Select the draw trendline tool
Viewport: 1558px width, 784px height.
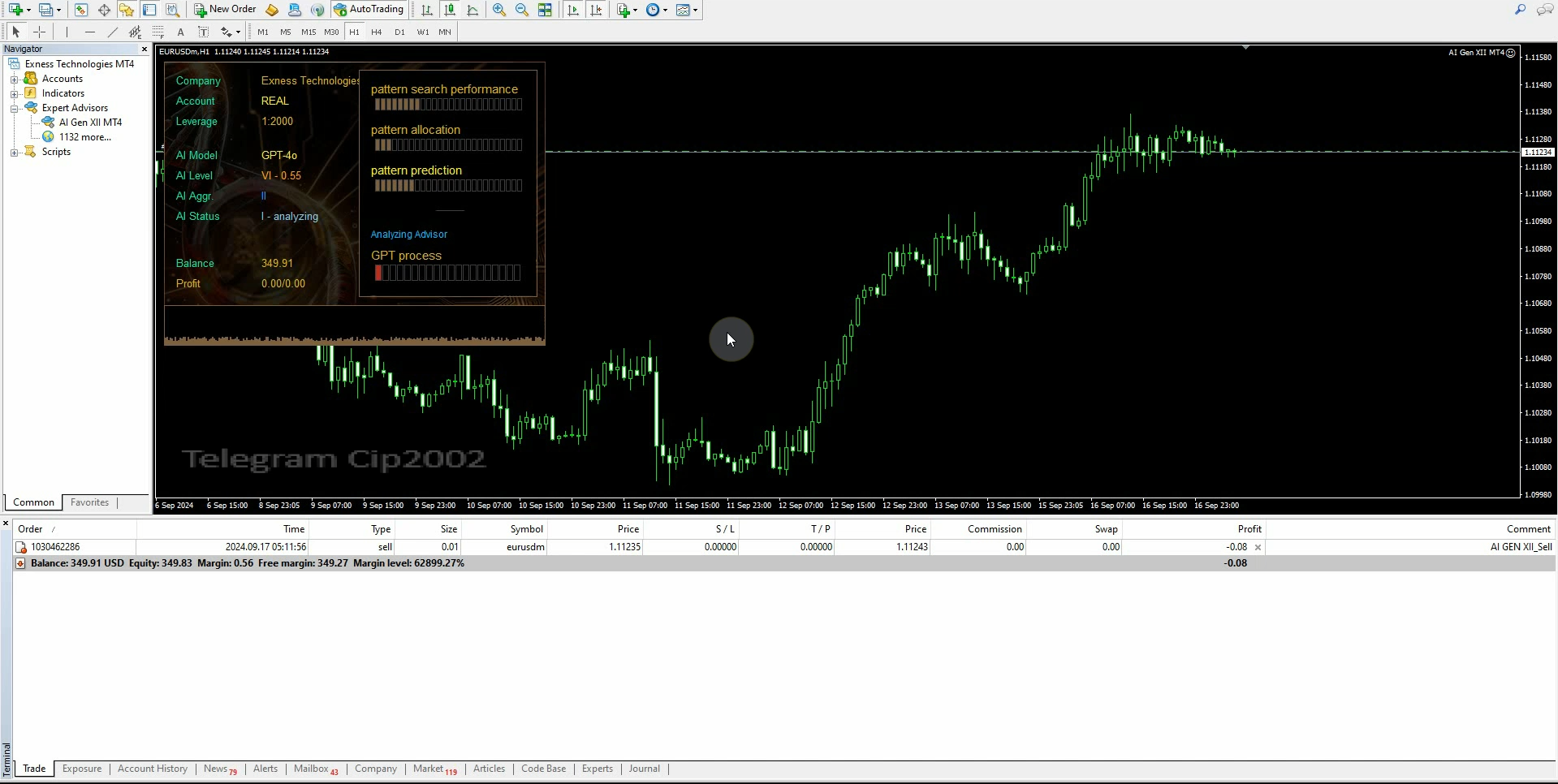[x=112, y=32]
